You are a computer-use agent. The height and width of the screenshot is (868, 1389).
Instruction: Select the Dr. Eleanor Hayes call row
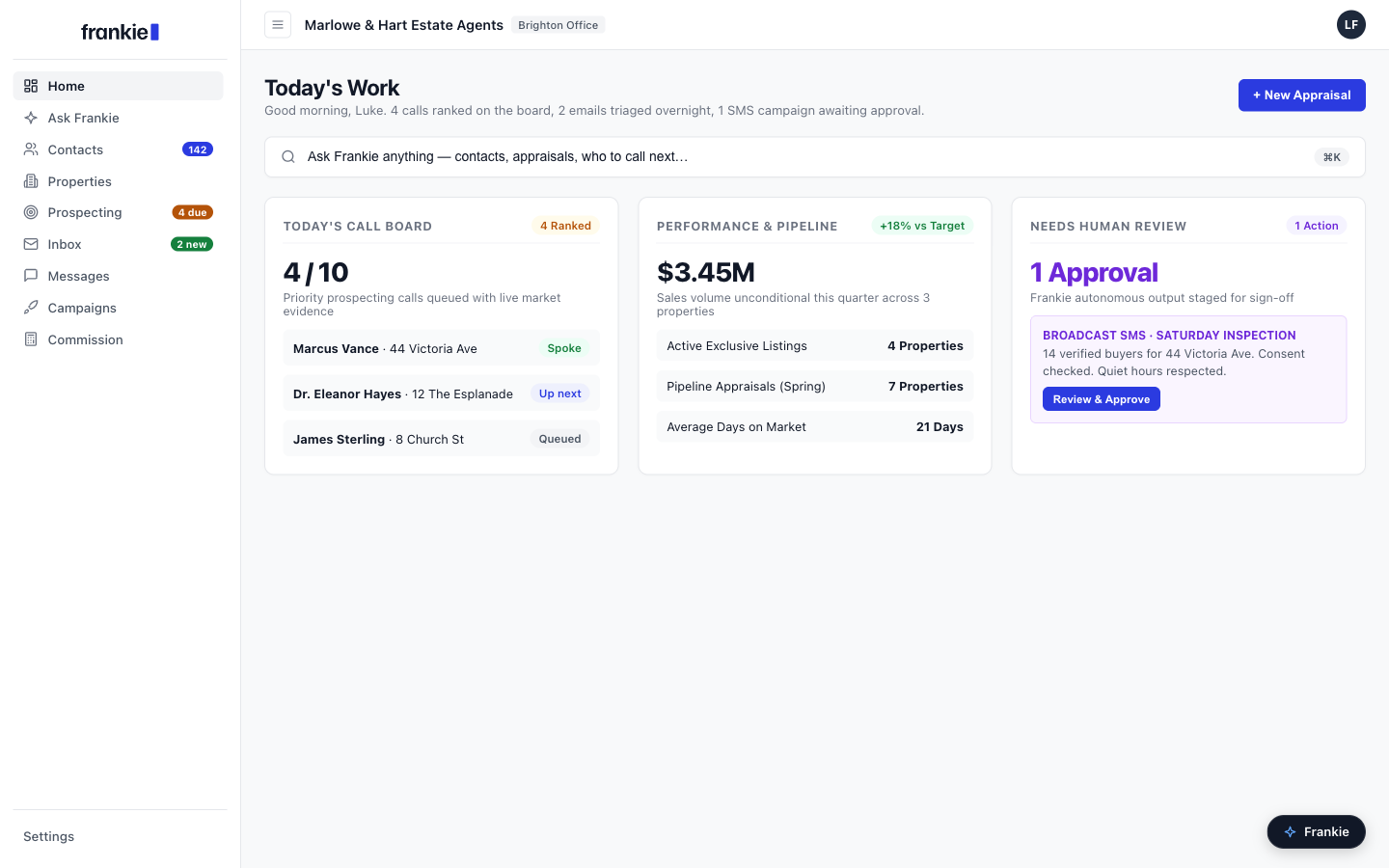point(442,393)
